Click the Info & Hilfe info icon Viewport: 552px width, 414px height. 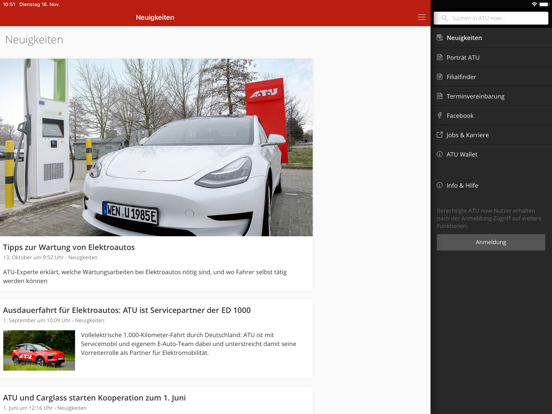coord(439,185)
